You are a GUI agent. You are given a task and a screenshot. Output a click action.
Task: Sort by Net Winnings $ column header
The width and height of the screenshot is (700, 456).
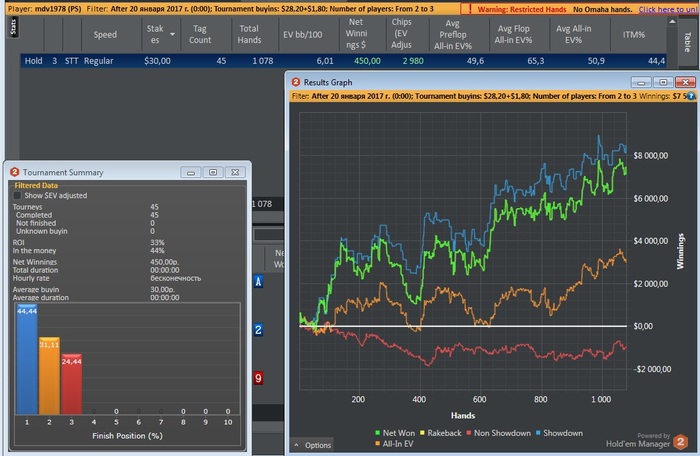point(356,33)
